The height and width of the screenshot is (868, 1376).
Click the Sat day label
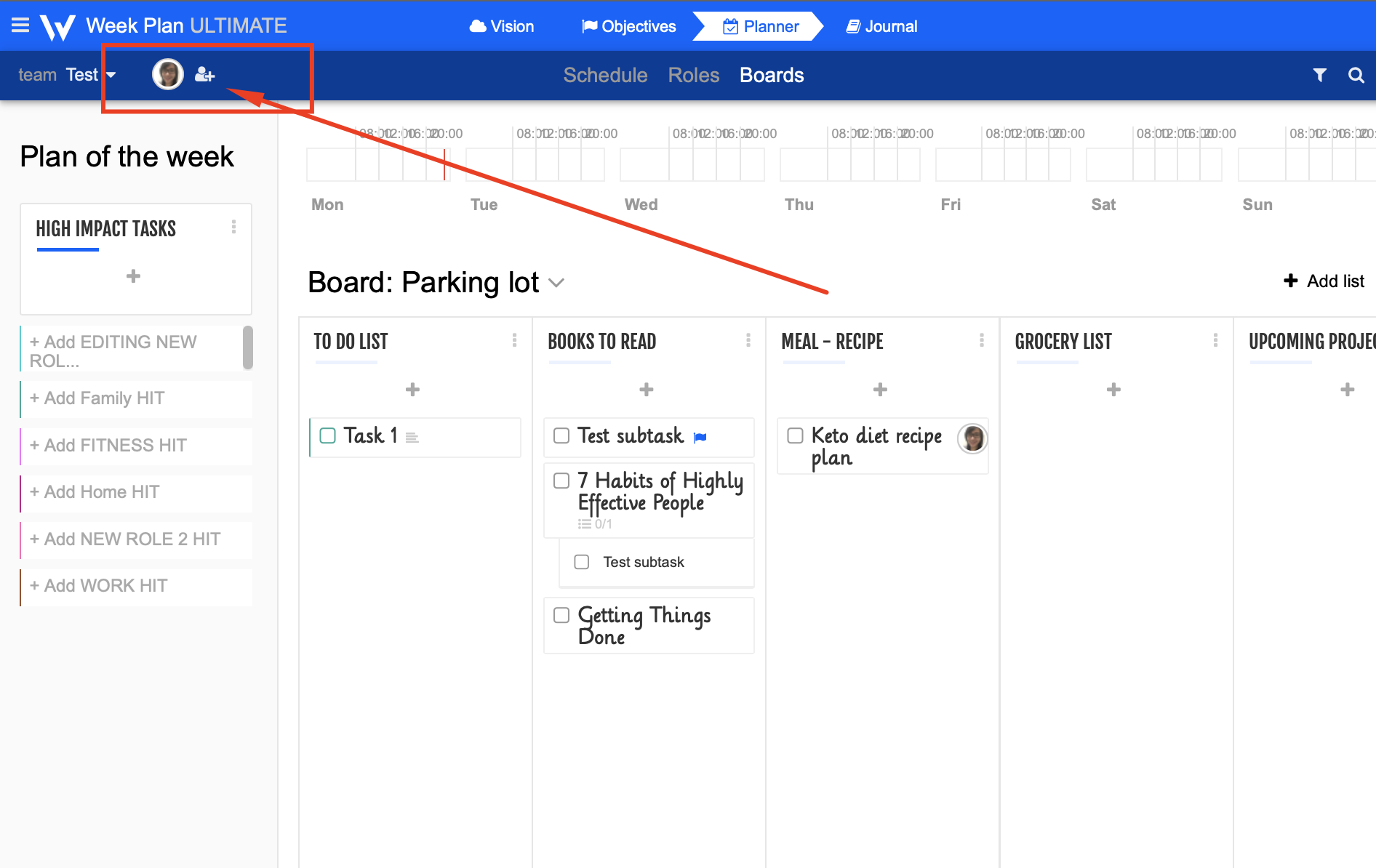(x=1103, y=205)
